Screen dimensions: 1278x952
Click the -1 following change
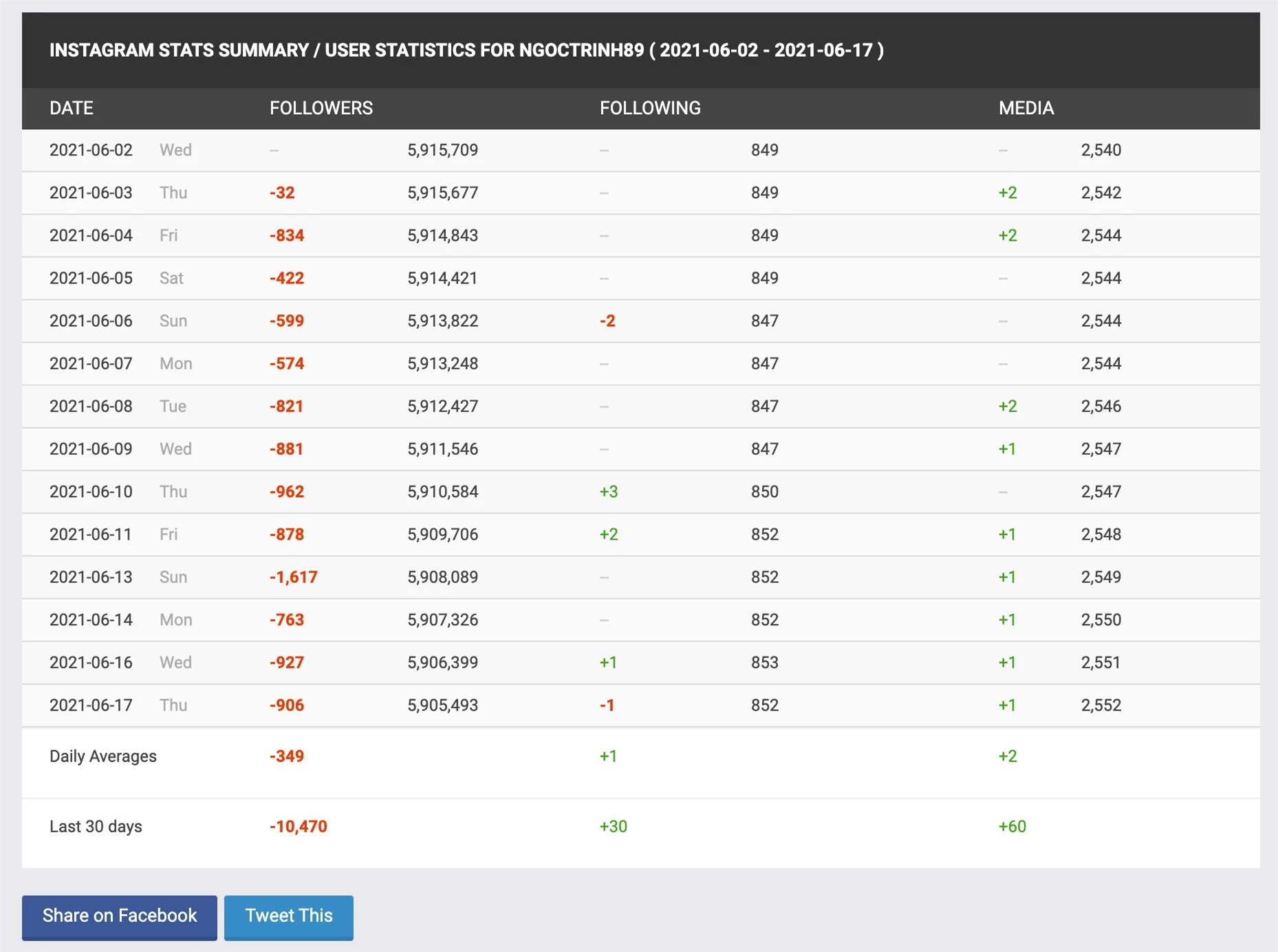pos(607,705)
